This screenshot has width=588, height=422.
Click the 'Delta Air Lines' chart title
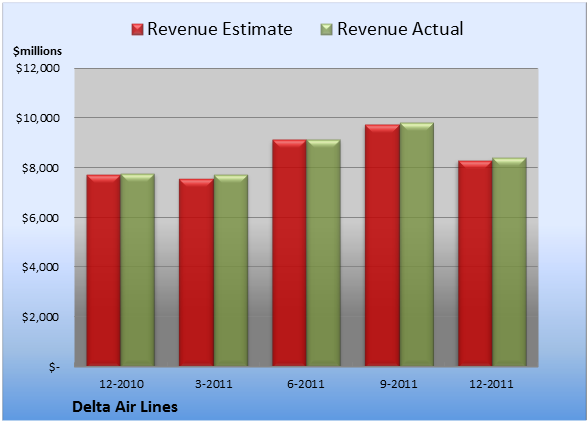(125, 407)
